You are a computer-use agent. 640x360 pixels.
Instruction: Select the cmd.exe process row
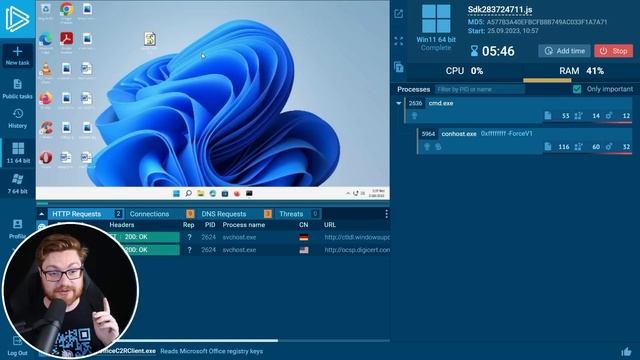point(518,110)
